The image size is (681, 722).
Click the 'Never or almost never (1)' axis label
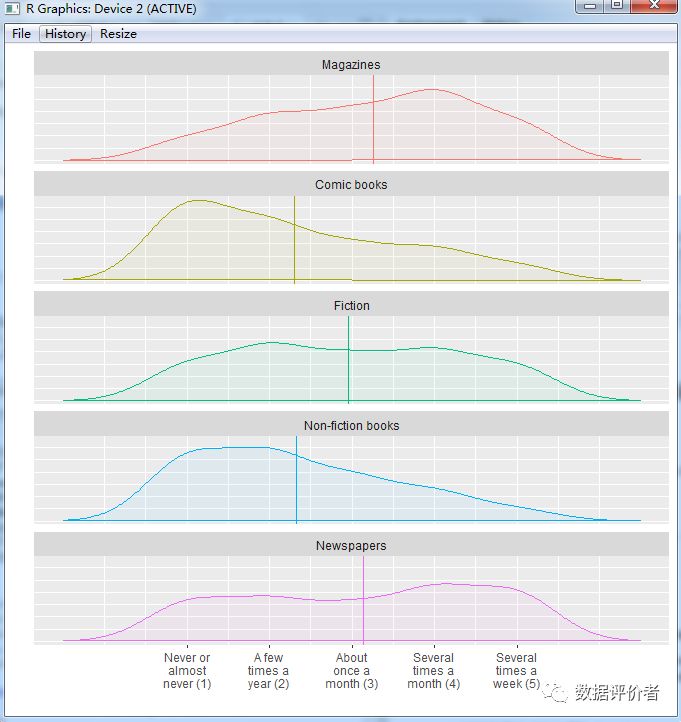pyautogui.click(x=187, y=671)
